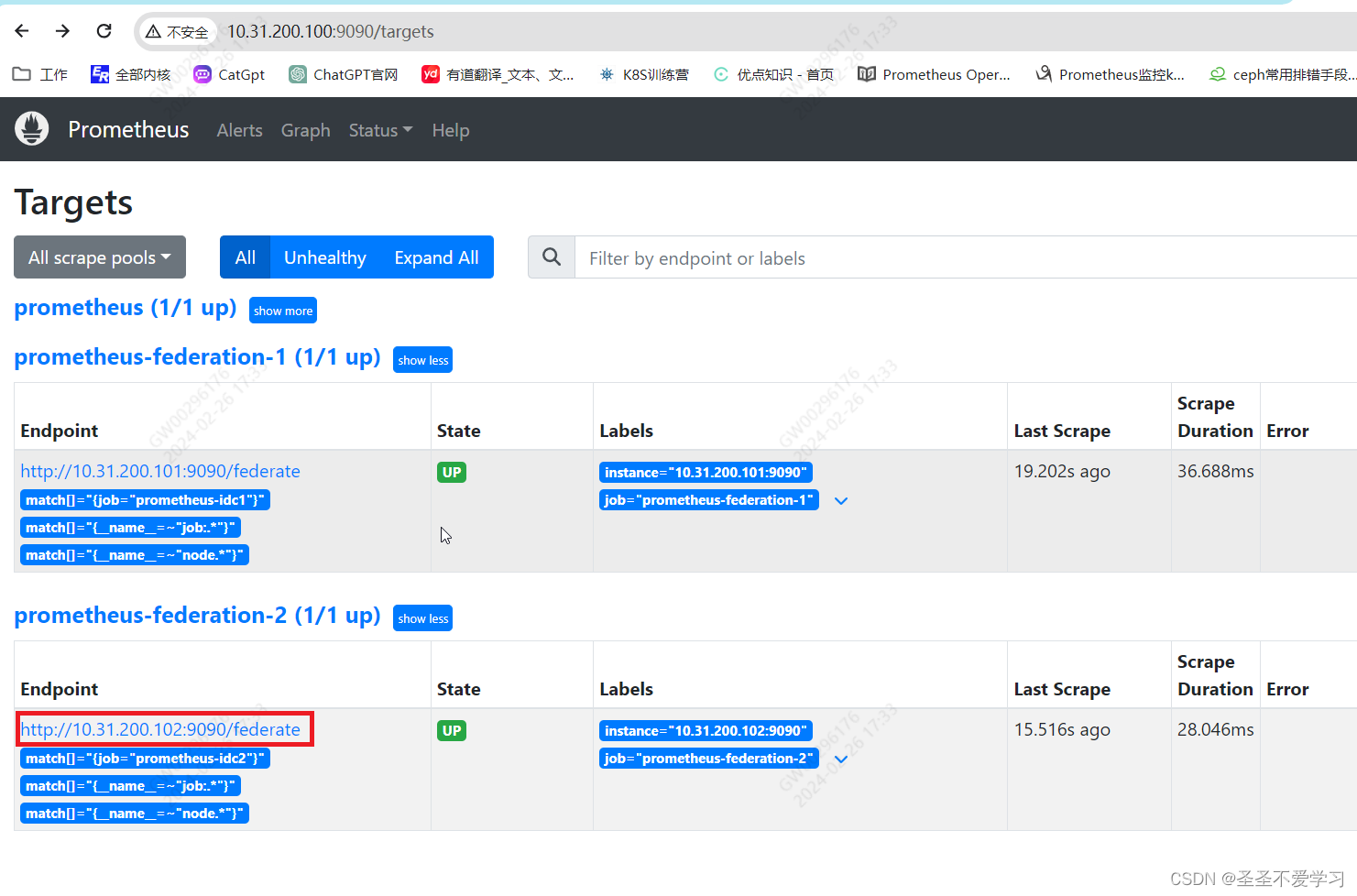Click the address bar URL
Screen dimensions: 1357x896
pyautogui.click(x=331, y=31)
